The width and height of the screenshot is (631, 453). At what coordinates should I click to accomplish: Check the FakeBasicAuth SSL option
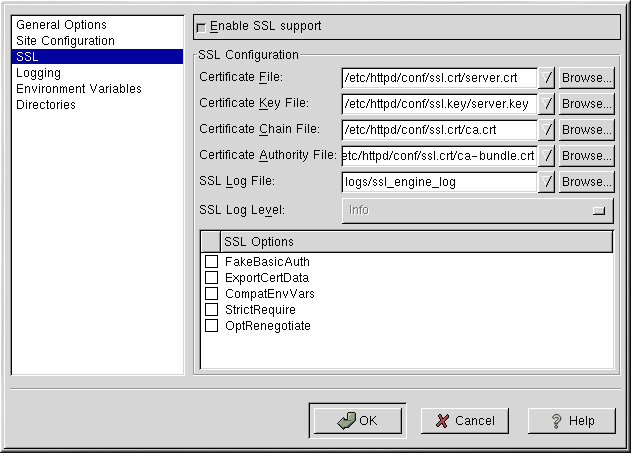(x=211, y=262)
